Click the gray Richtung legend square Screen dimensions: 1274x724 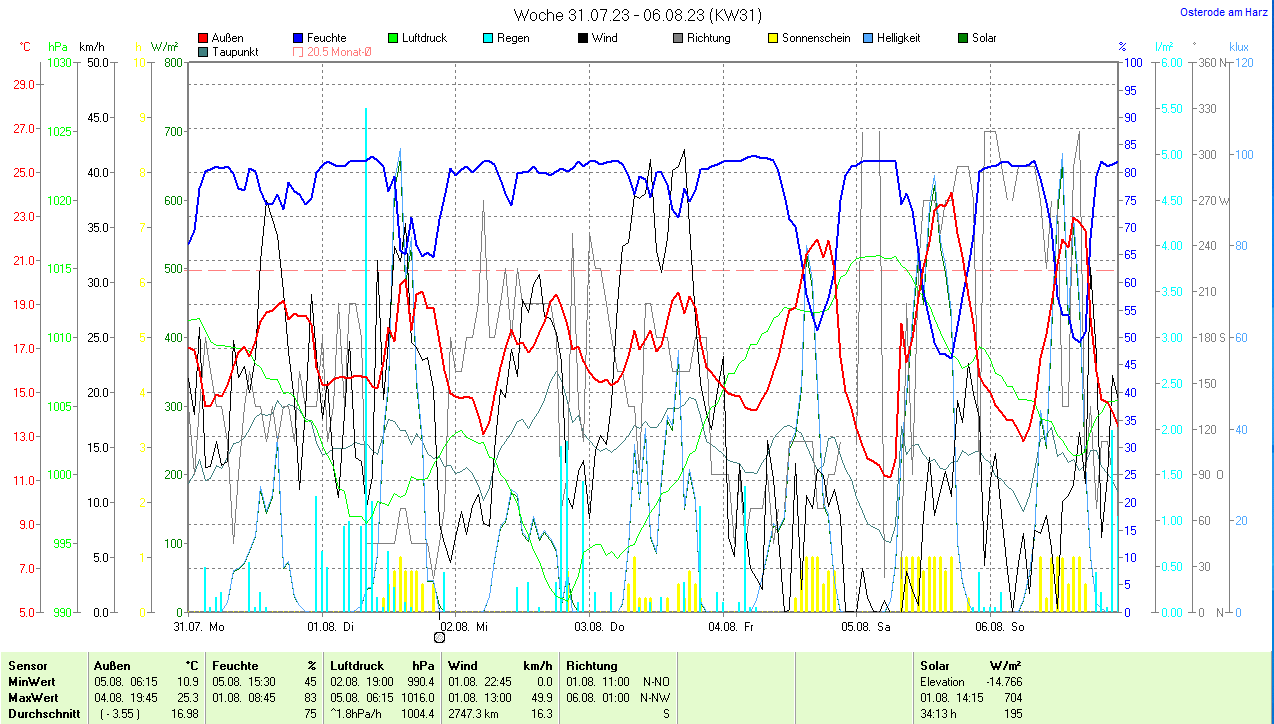tap(678, 39)
